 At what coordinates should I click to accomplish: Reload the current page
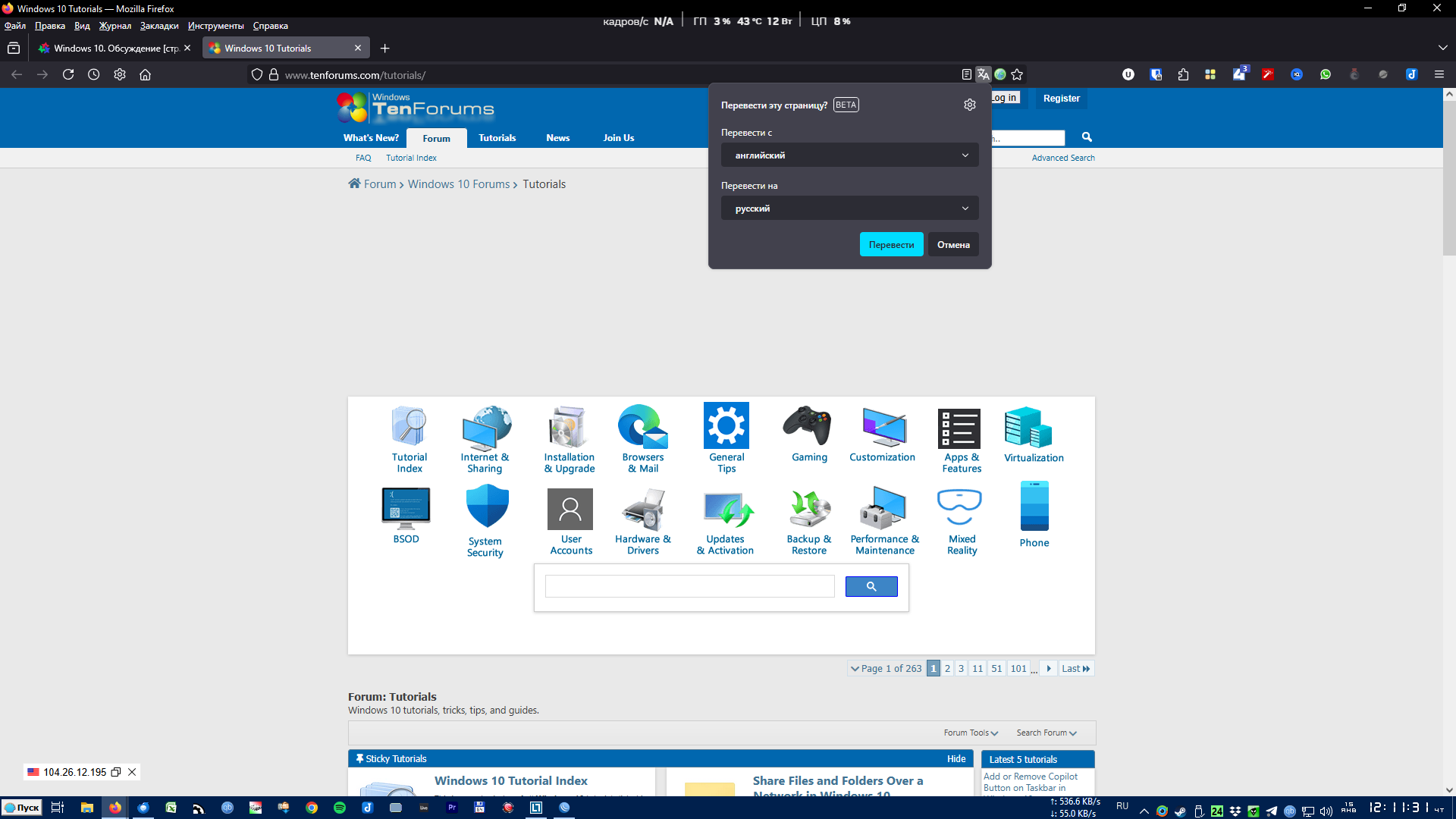pyautogui.click(x=68, y=74)
